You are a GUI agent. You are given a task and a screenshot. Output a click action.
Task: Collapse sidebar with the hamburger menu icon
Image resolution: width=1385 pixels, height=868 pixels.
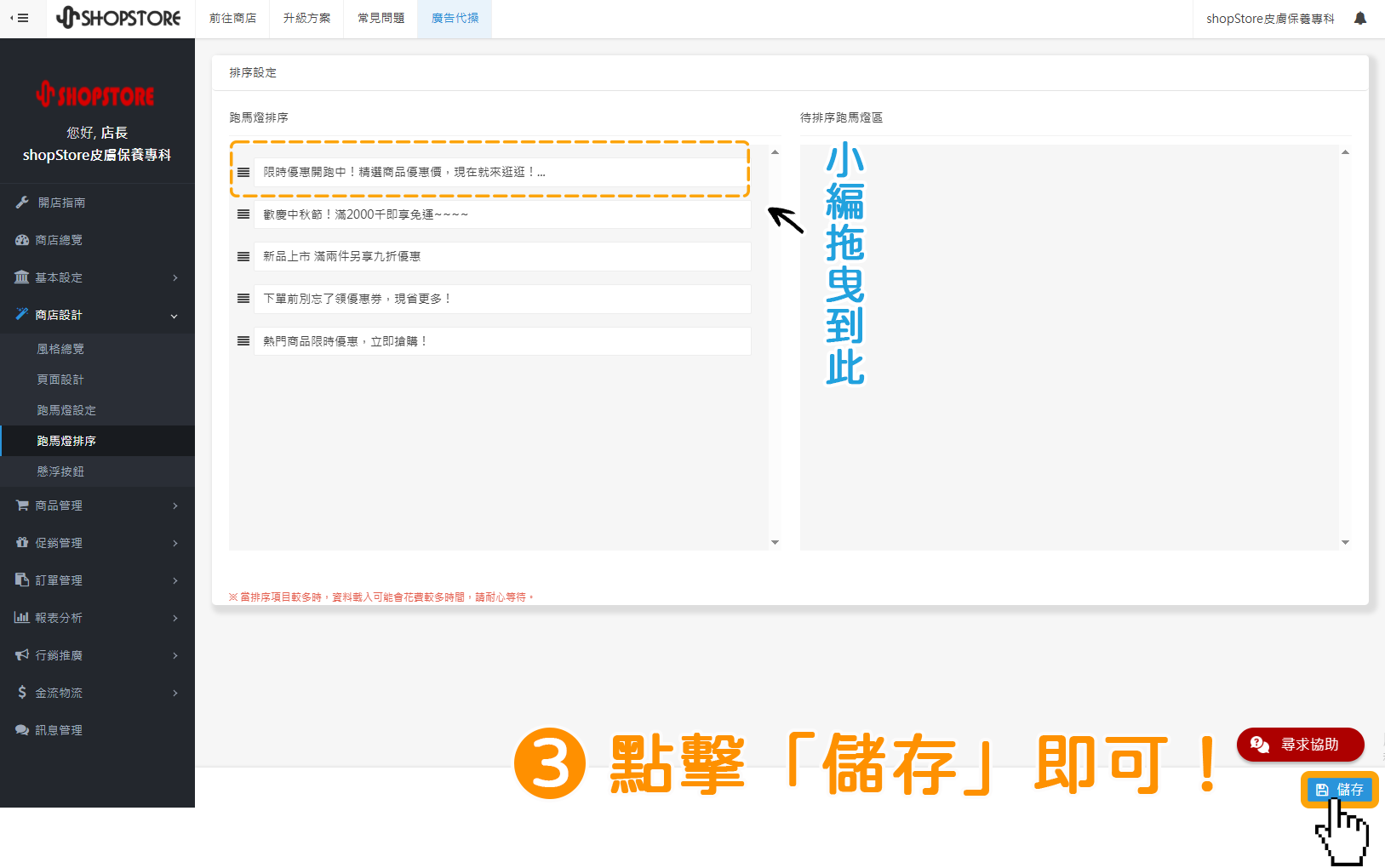[19, 18]
